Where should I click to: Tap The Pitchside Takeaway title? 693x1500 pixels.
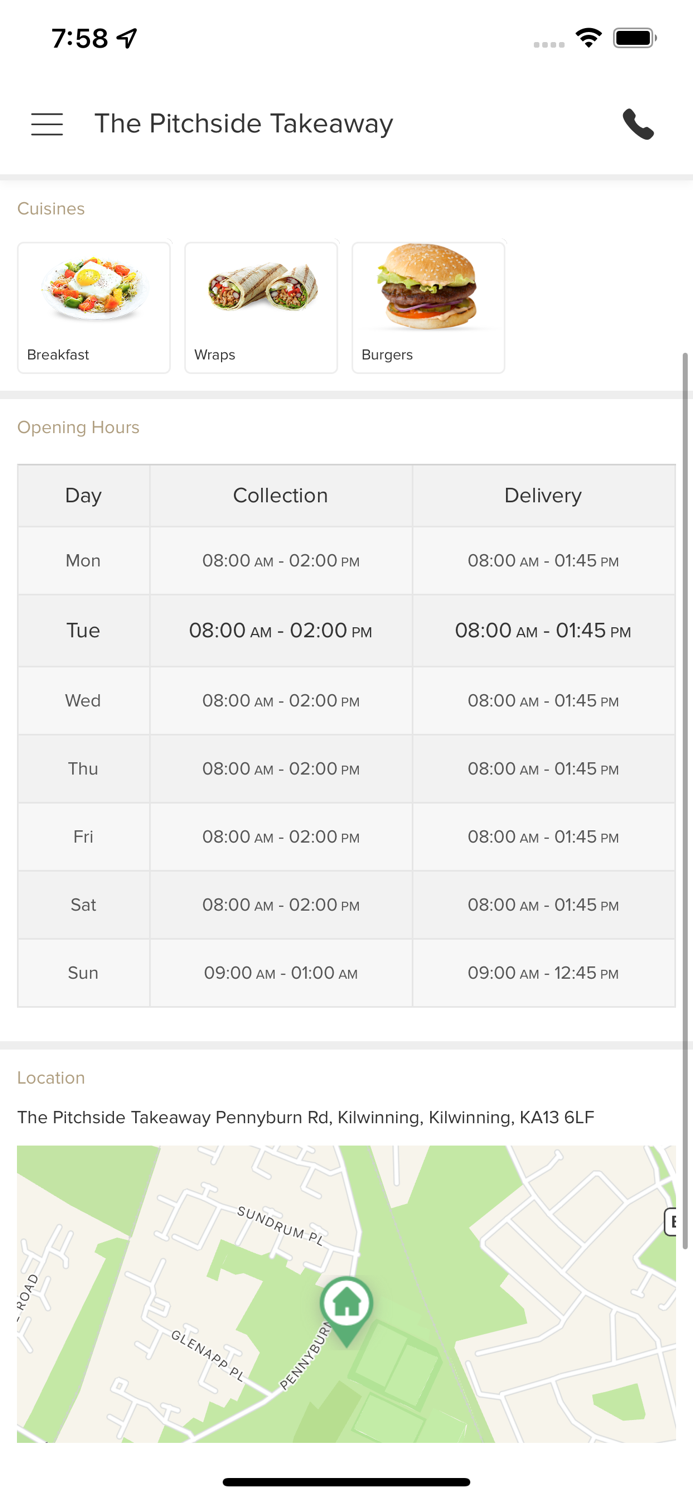pos(243,124)
